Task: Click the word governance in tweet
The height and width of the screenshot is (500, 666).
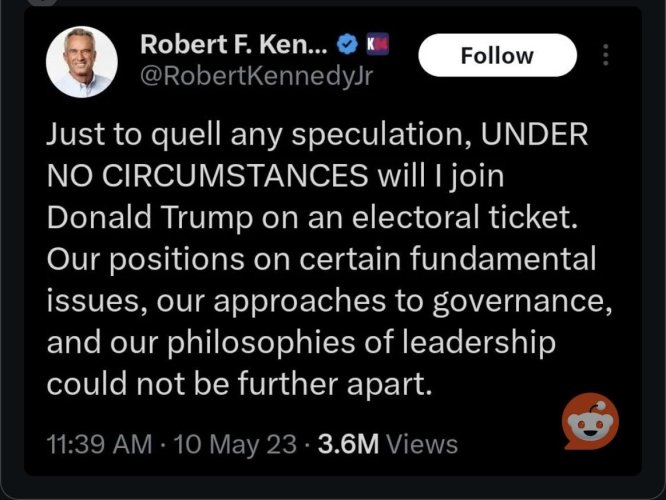Action: point(522,302)
